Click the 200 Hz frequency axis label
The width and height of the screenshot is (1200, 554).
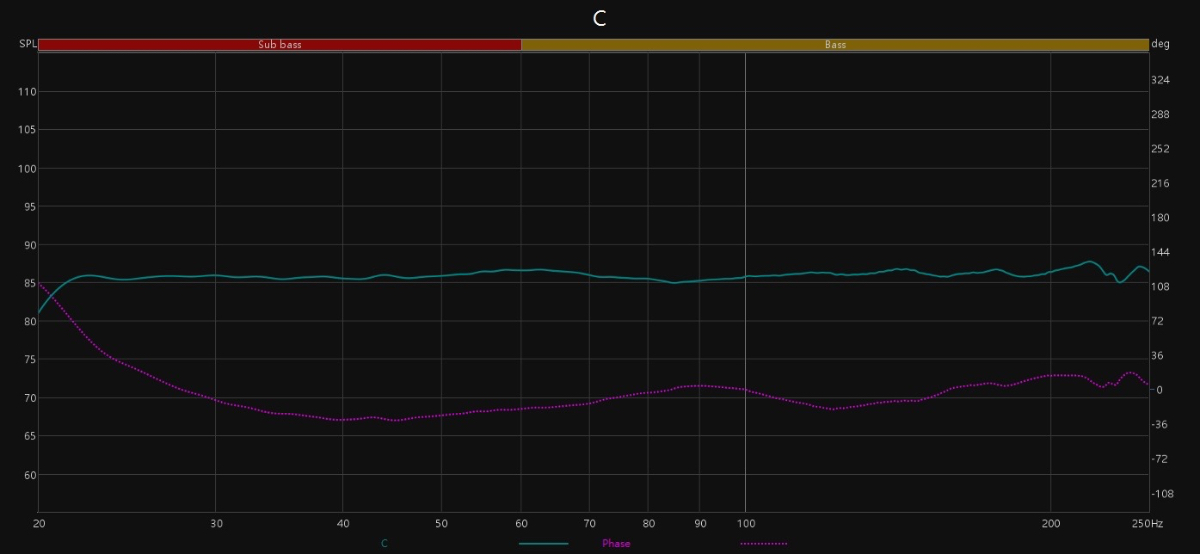tap(1051, 523)
